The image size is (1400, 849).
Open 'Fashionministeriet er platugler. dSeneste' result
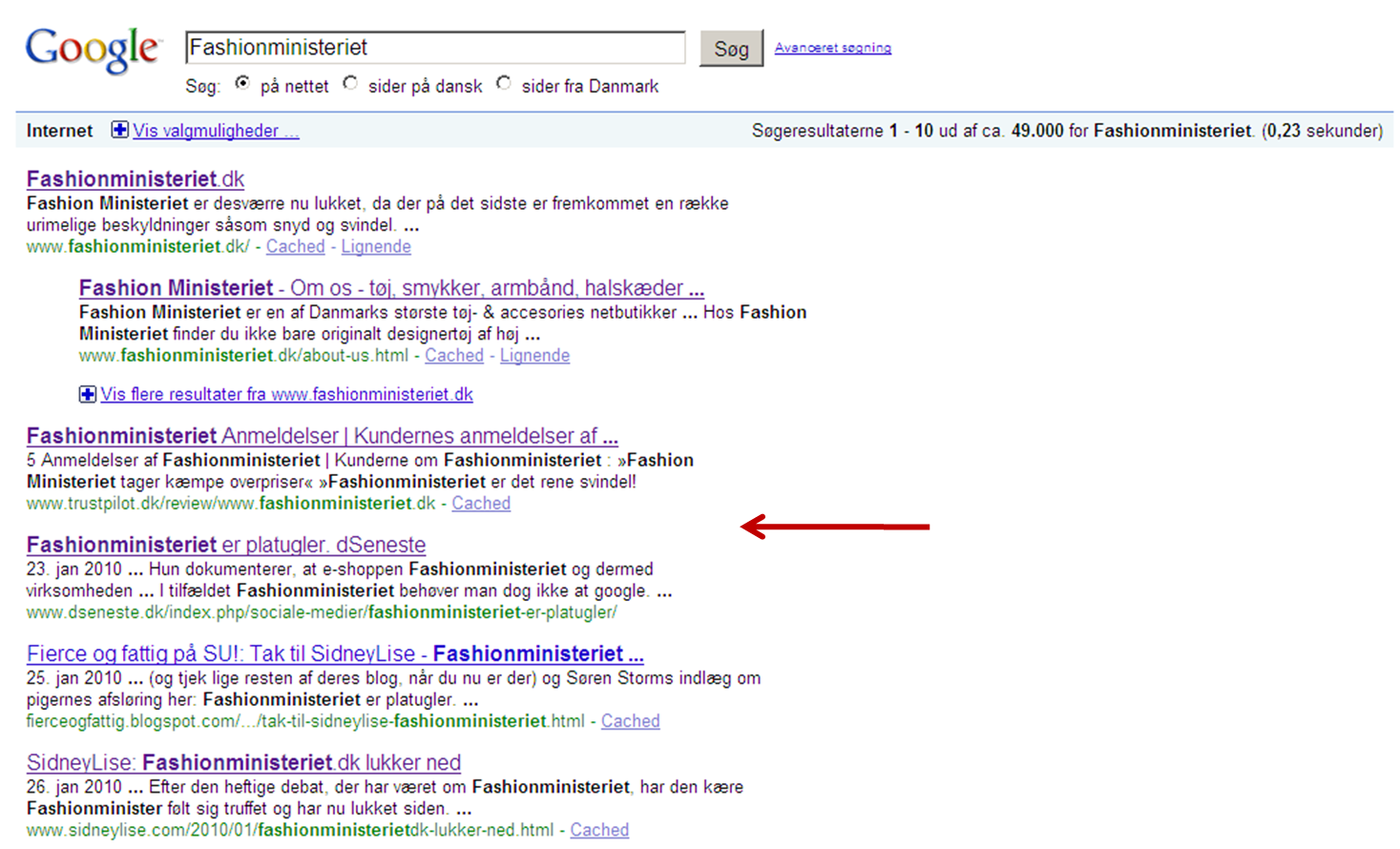coord(226,545)
